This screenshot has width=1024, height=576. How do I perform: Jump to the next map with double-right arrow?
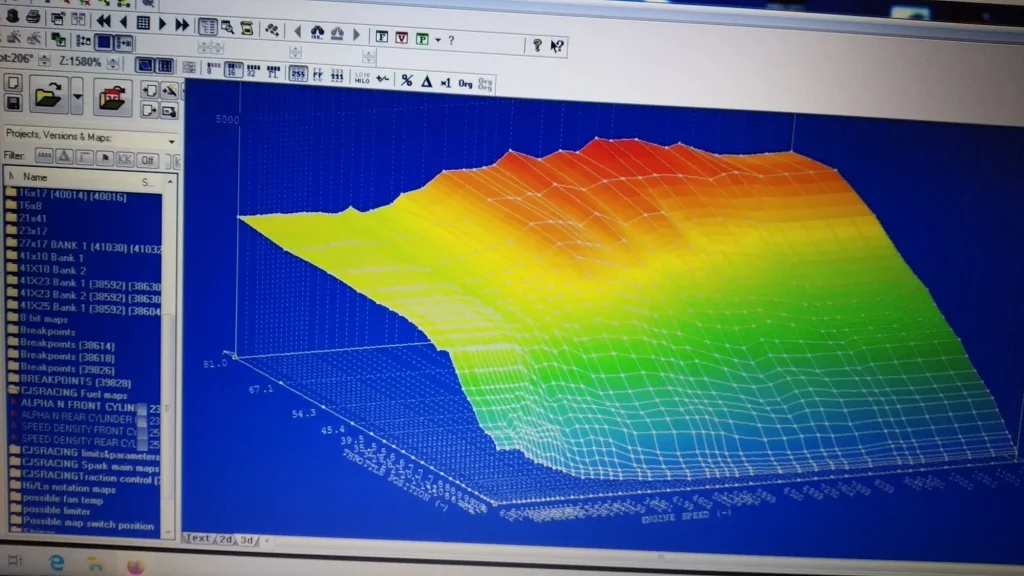pos(182,23)
